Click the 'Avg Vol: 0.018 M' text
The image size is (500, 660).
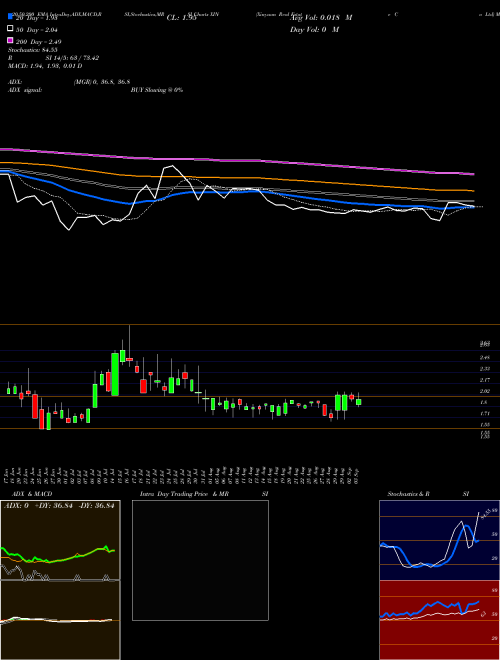(321, 18)
